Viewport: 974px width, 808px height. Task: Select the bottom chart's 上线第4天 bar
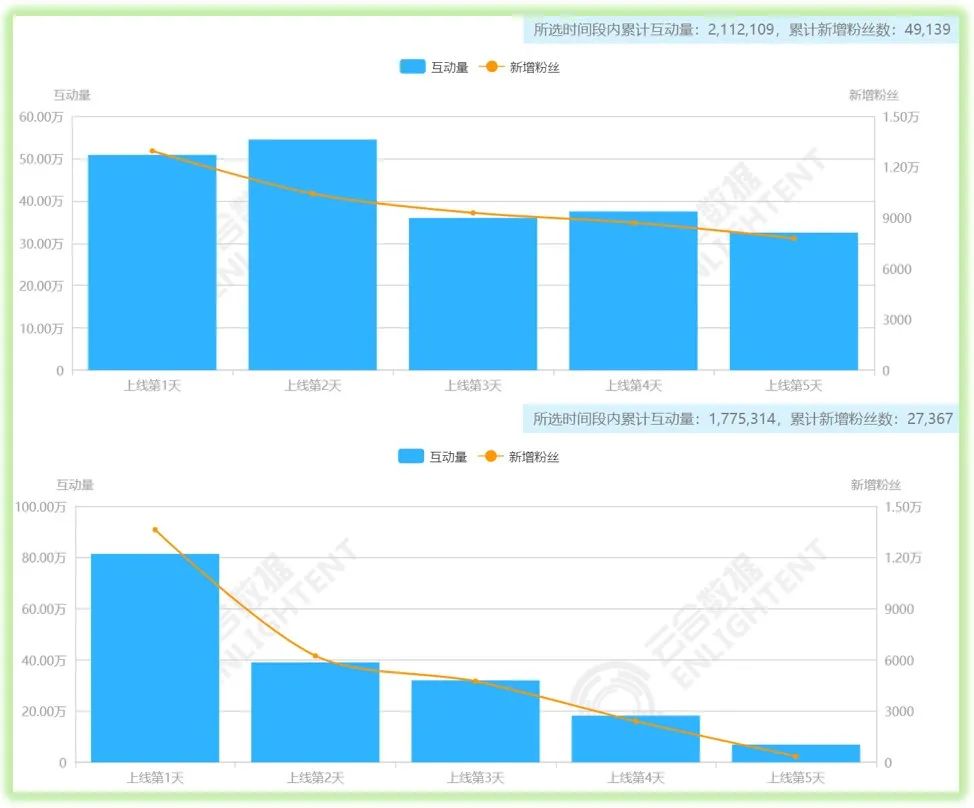pyautogui.click(x=635, y=739)
